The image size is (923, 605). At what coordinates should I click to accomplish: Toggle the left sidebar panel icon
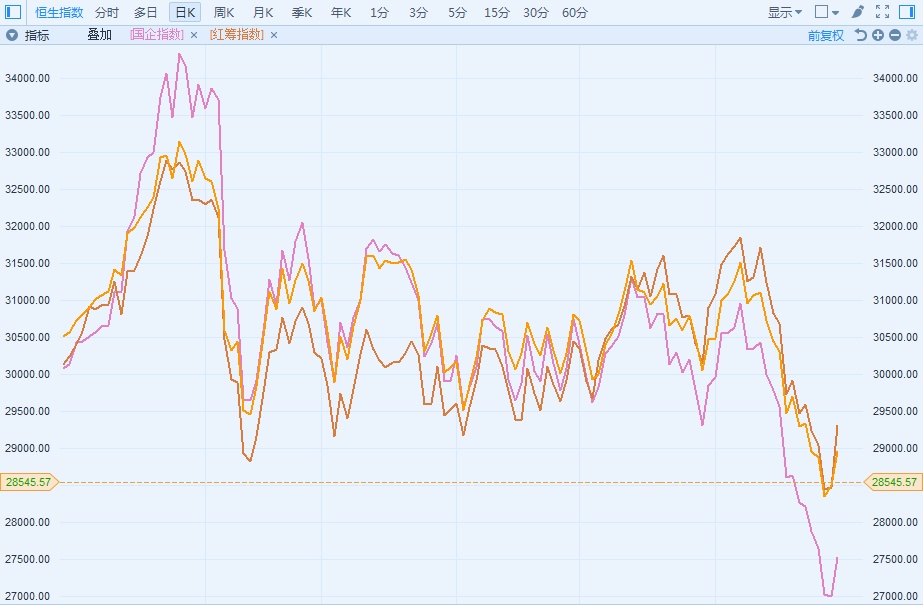12,12
